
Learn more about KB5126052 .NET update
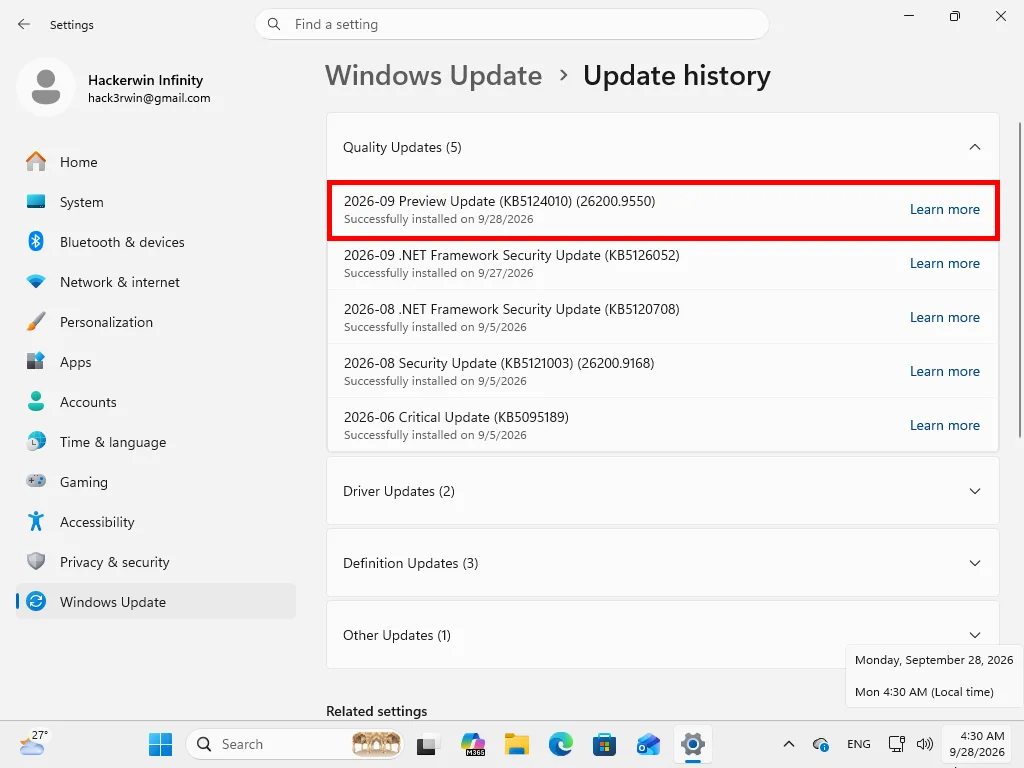coord(944,263)
